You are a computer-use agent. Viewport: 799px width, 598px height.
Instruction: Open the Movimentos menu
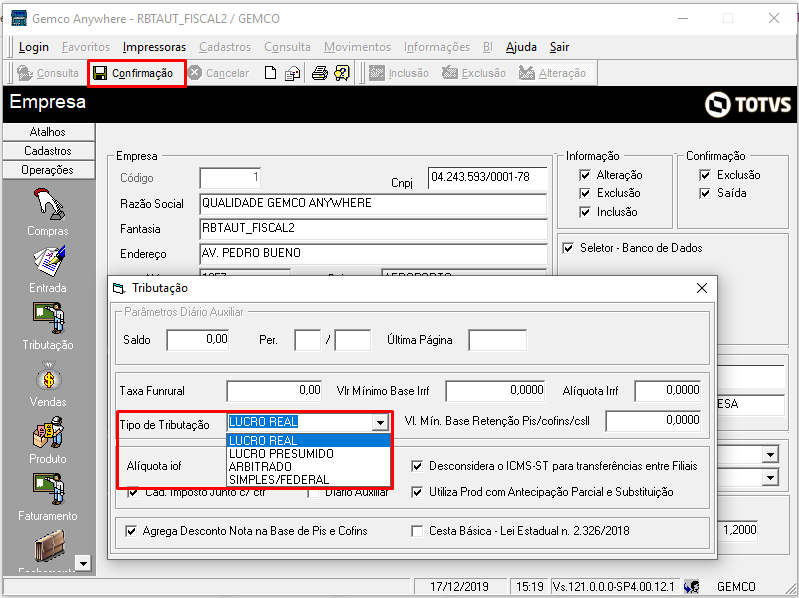coord(357,47)
